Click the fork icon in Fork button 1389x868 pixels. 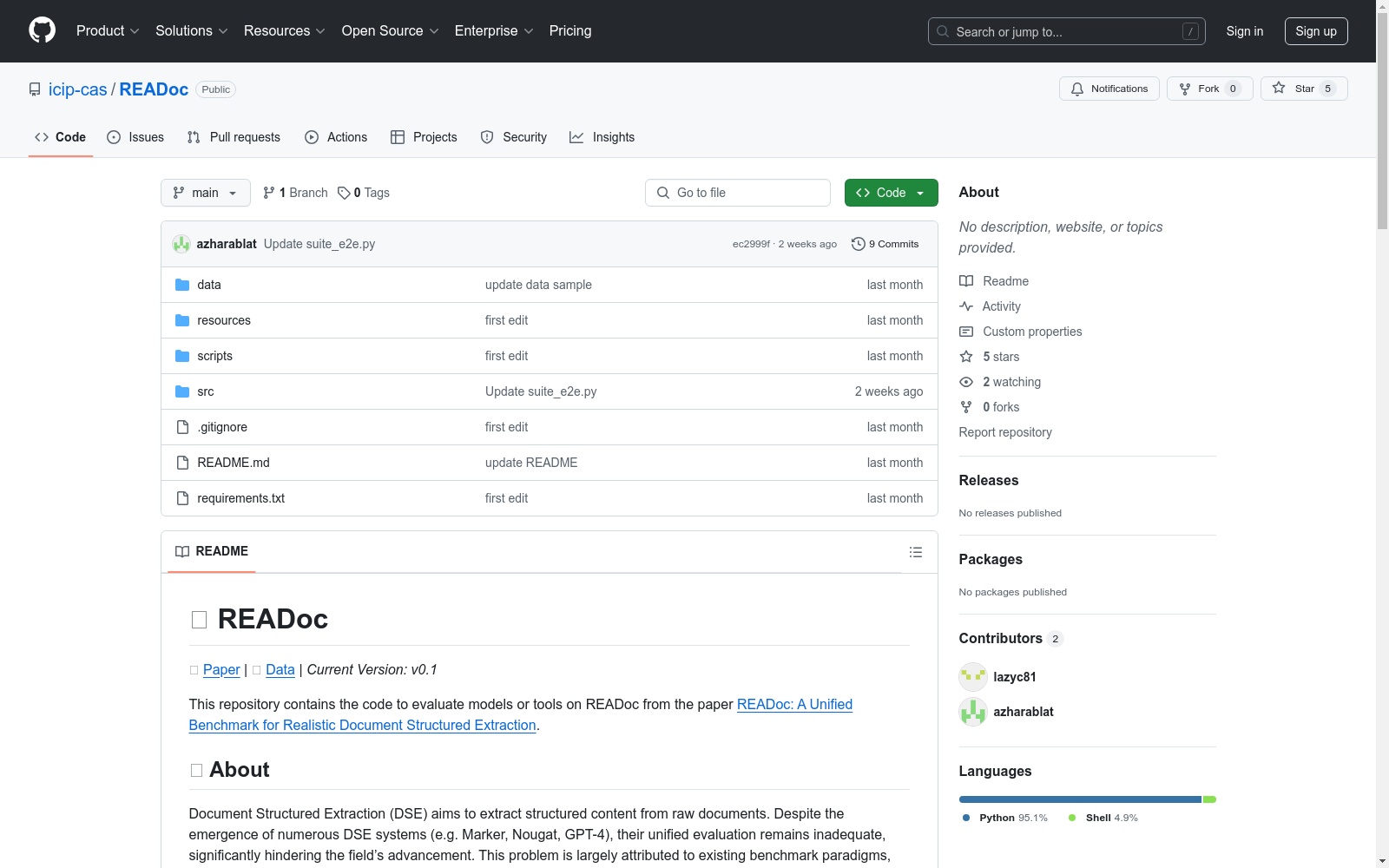click(1185, 89)
